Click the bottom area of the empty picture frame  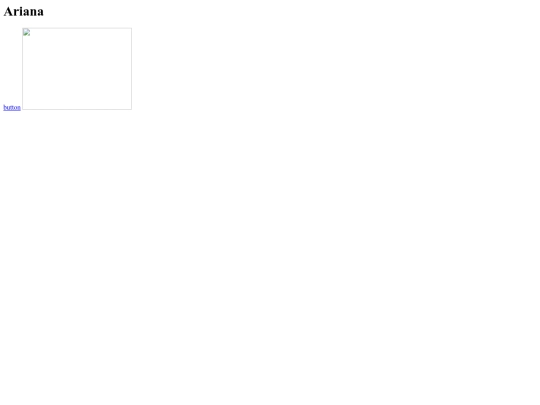point(77,102)
